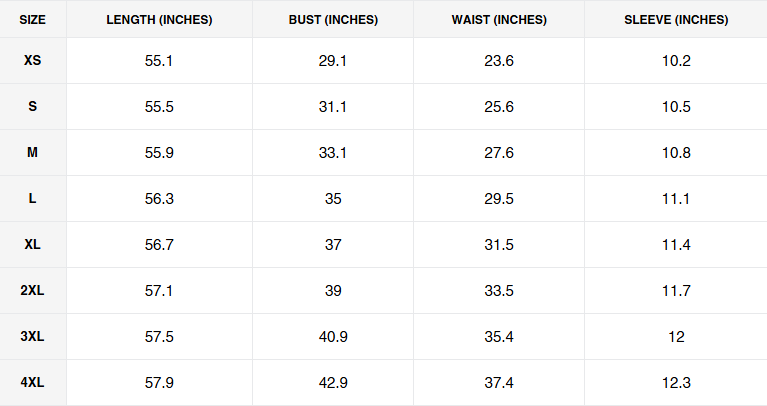The image size is (767, 406).
Task: Click the L waist value 29.5
Action: 498,199
